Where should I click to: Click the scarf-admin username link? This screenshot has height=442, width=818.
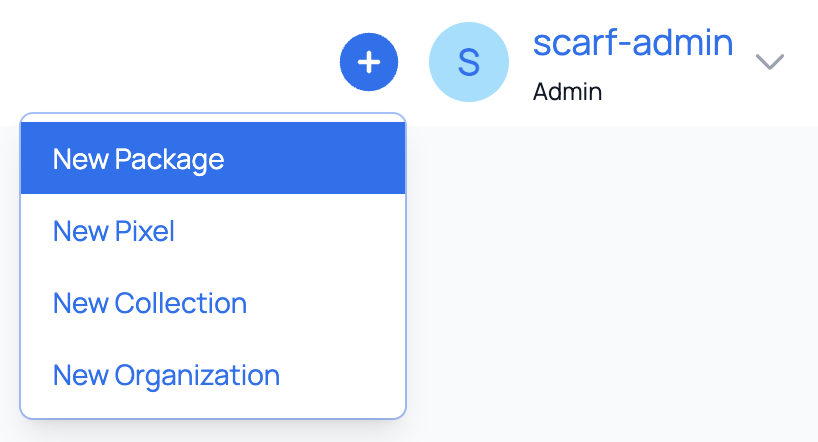tap(633, 43)
